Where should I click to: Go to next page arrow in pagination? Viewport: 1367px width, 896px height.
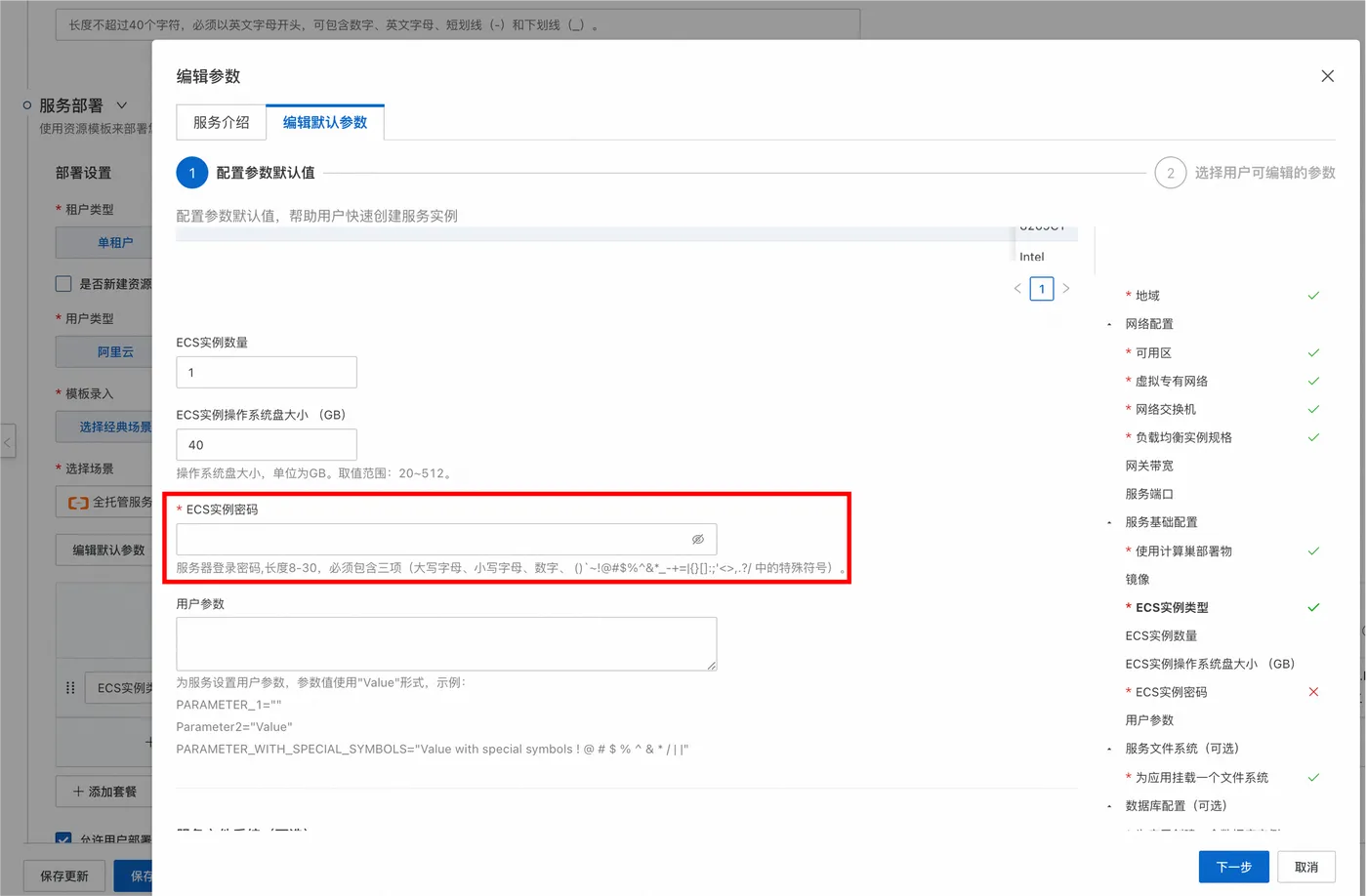pos(1066,288)
